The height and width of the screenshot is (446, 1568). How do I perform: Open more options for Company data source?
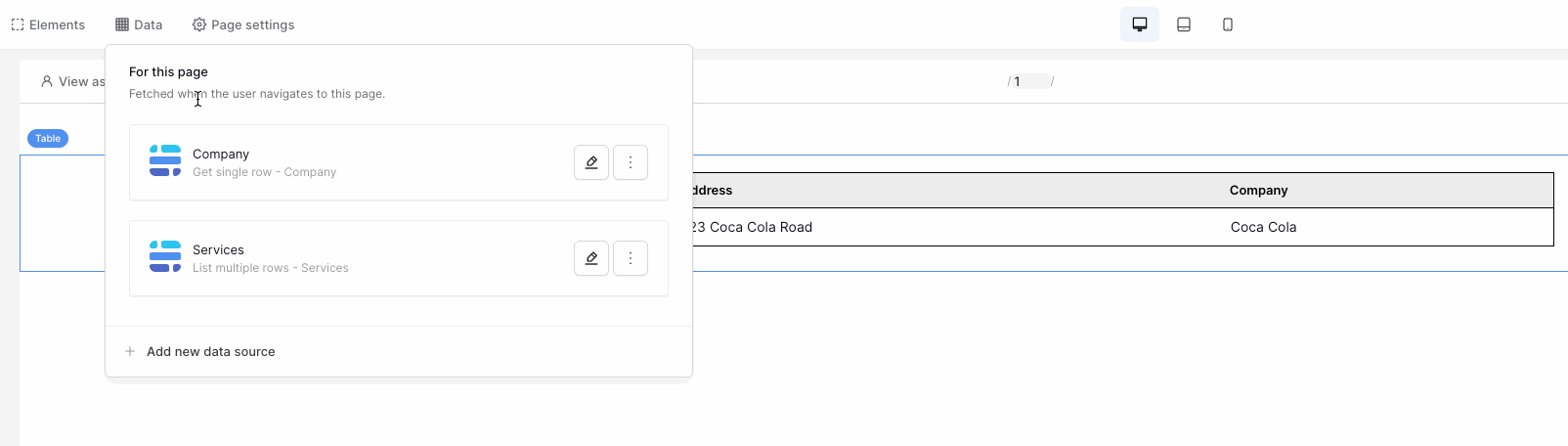coord(631,162)
